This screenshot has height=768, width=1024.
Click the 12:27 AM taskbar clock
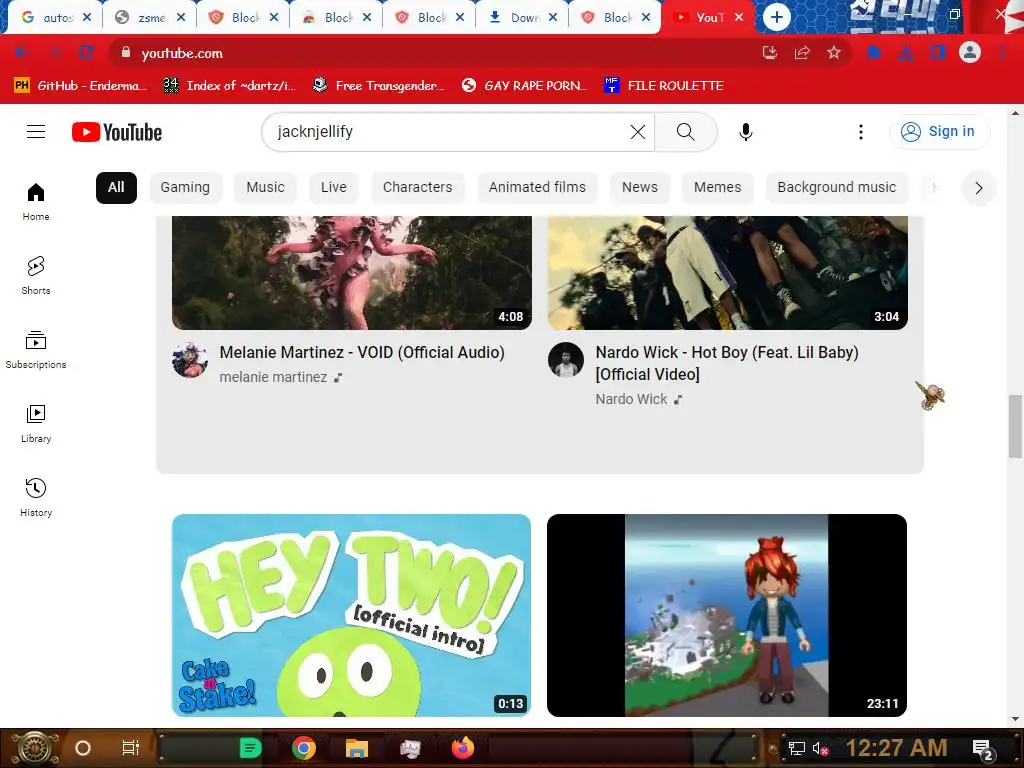pyautogui.click(x=897, y=748)
